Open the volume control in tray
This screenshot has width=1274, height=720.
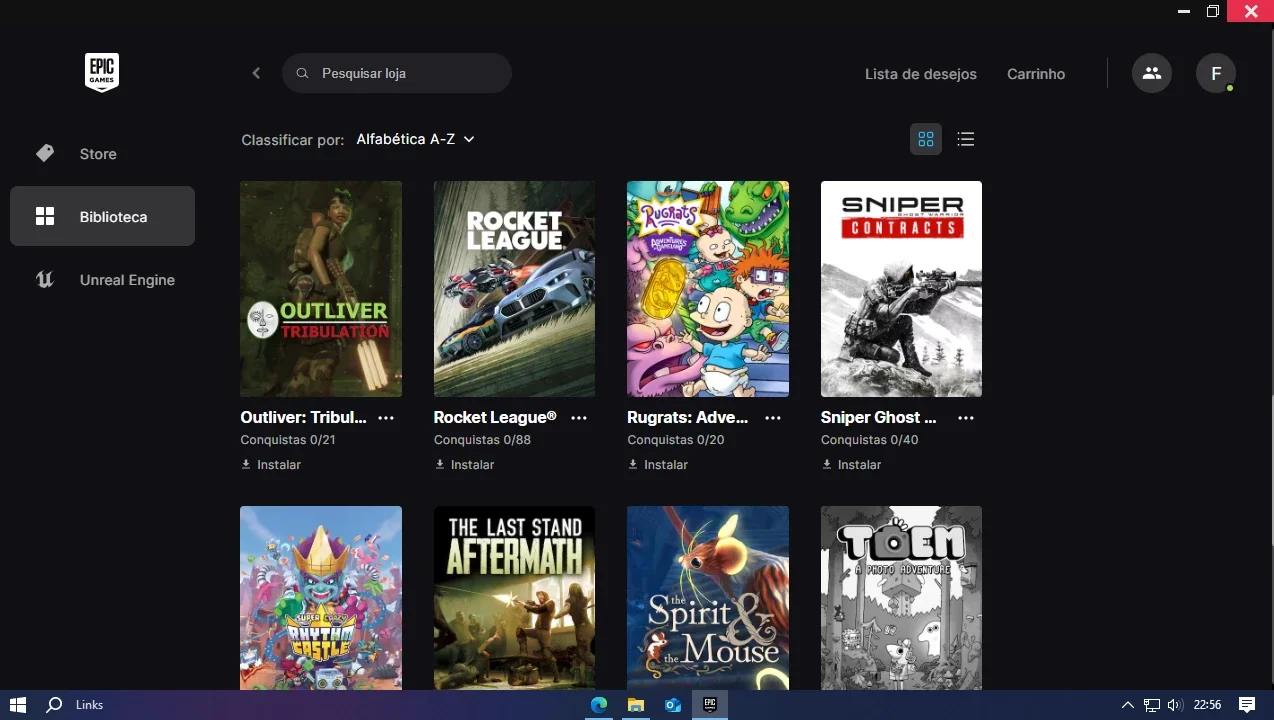coord(1175,705)
